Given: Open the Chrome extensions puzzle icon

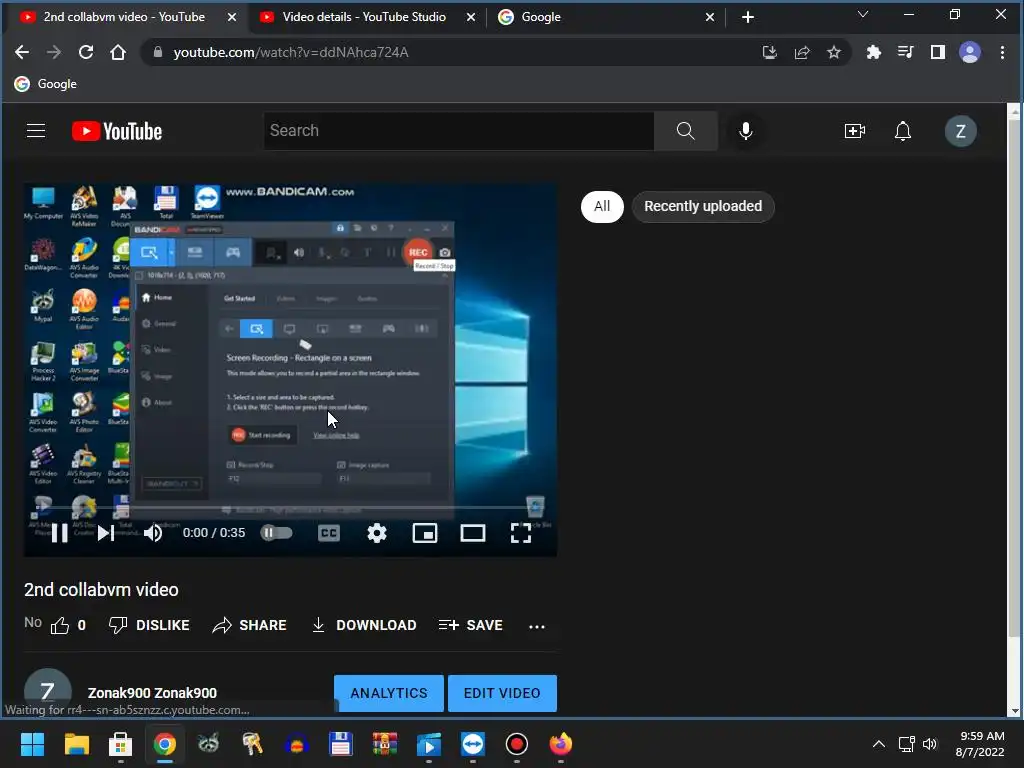Looking at the screenshot, I should tap(873, 52).
